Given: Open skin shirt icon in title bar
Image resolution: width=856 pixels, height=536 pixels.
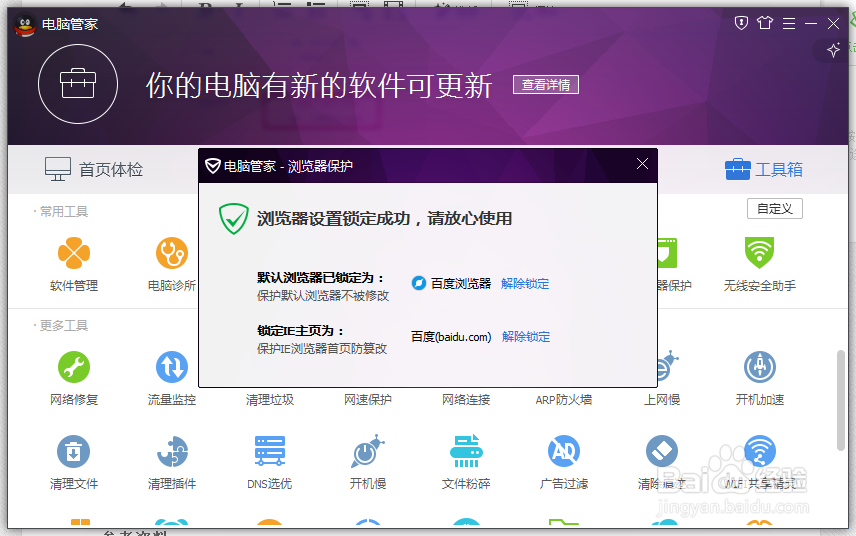Looking at the screenshot, I should (765, 23).
